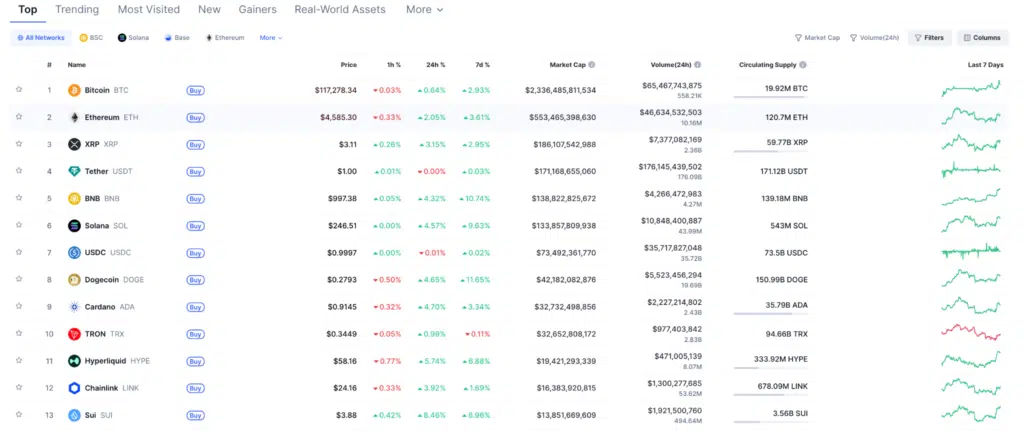Click Buy button next to Chainlink
This screenshot has width=1024, height=431.
tap(195, 389)
